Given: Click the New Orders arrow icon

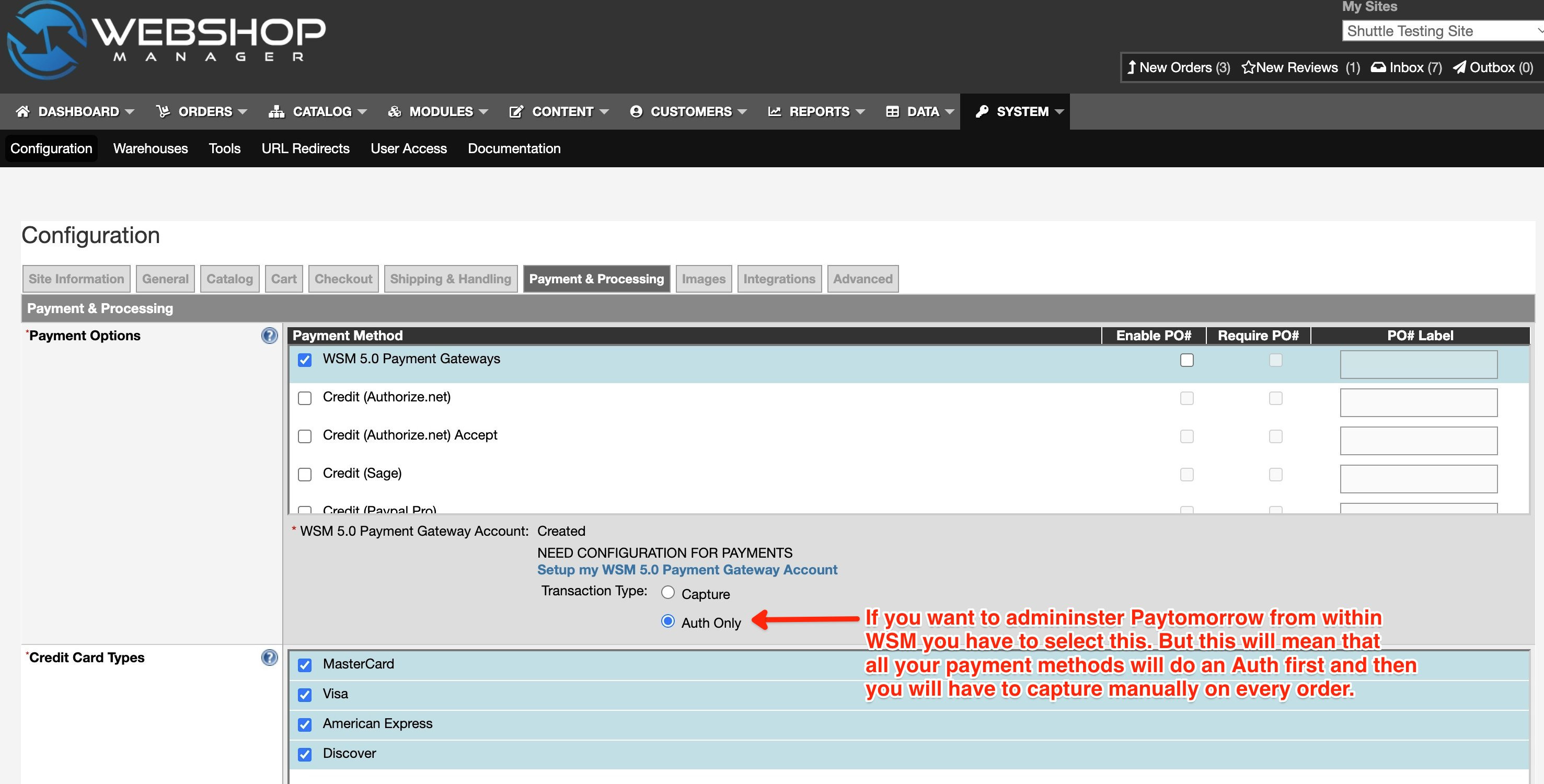Looking at the screenshot, I should pyautogui.click(x=1131, y=67).
